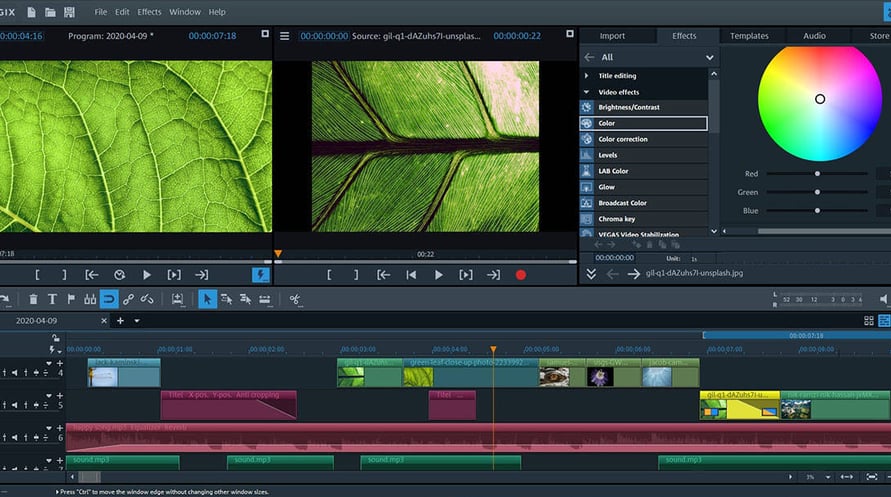Click the Red color slider handle
The height and width of the screenshot is (497, 891).
[817, 174]
